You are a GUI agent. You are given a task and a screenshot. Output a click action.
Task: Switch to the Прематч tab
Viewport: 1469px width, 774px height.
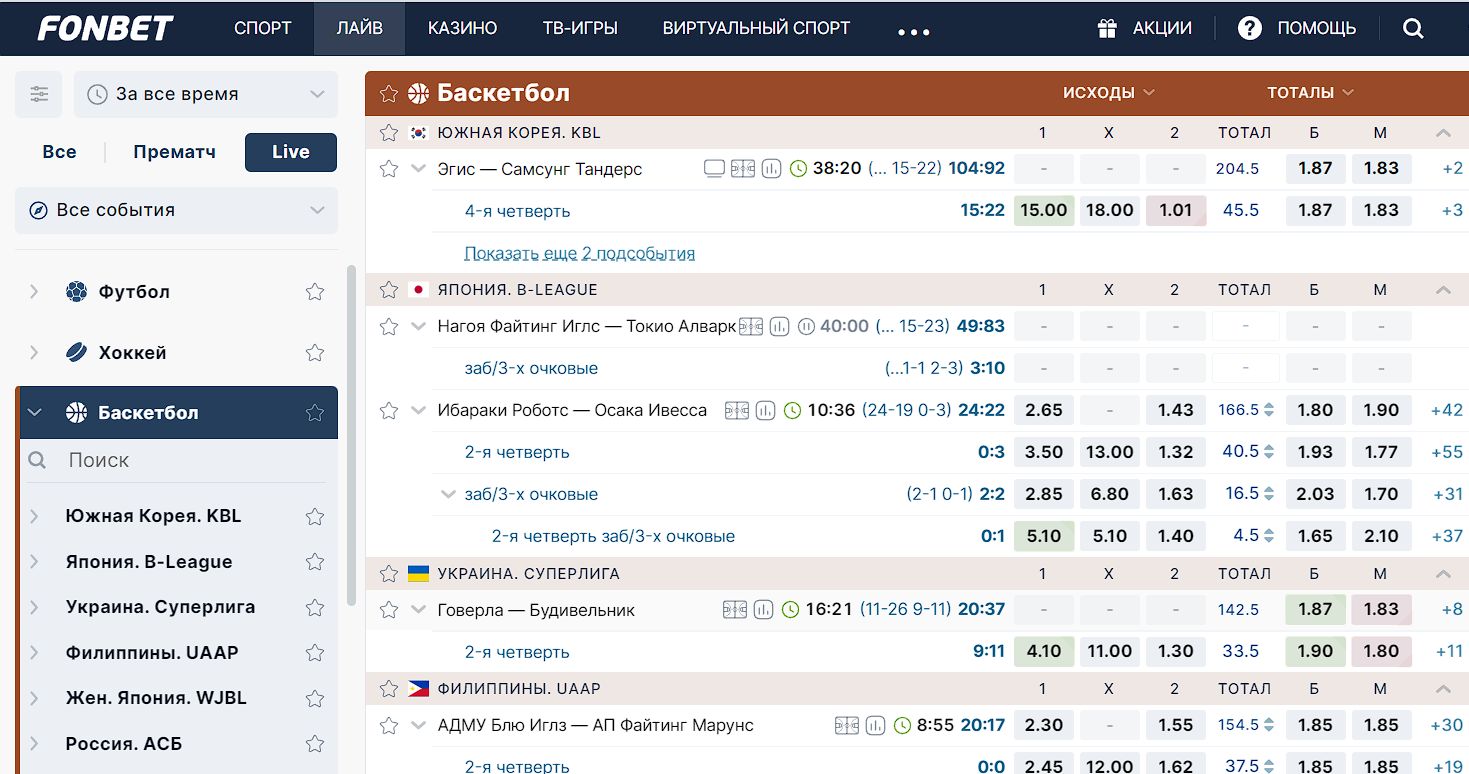pyautogui.click(x=175, y=152)
